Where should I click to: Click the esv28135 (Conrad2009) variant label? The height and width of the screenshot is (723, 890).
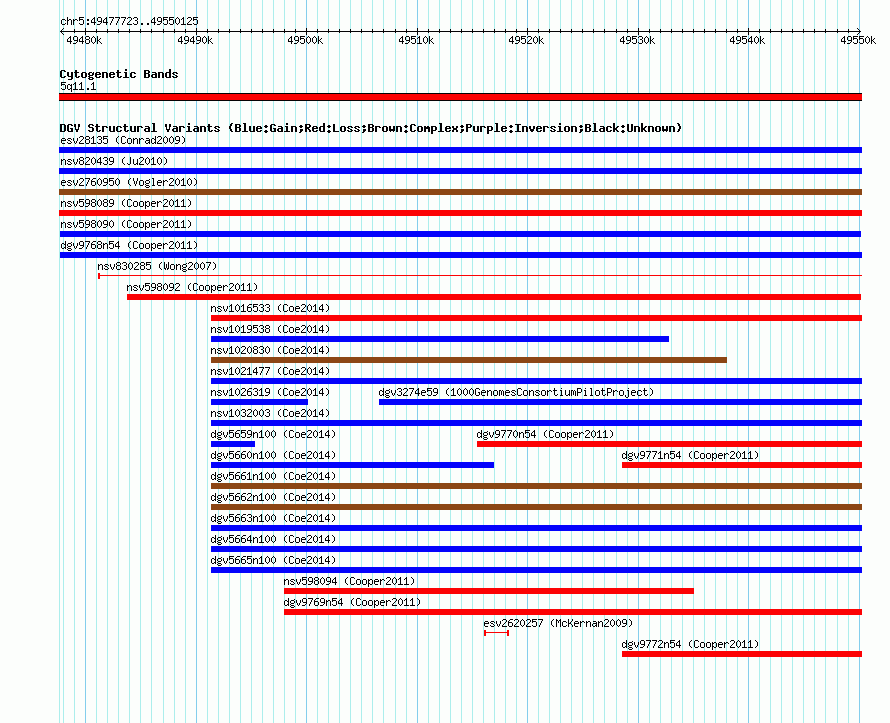[123, 140]
